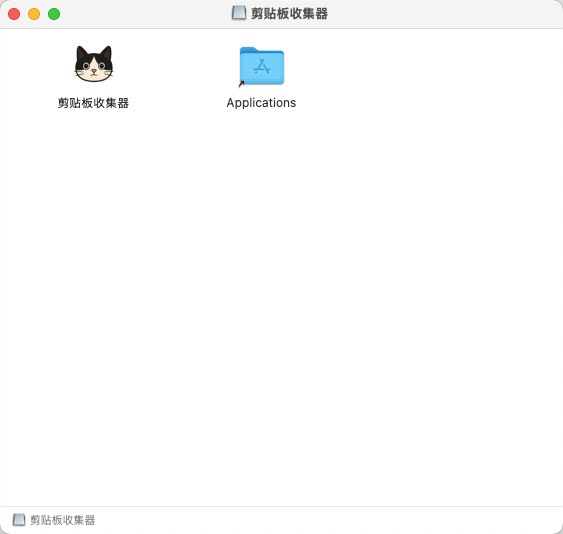Click the 剪贴板收集器 label under the cat icon
563x534 pixels.
coord(93,103)
